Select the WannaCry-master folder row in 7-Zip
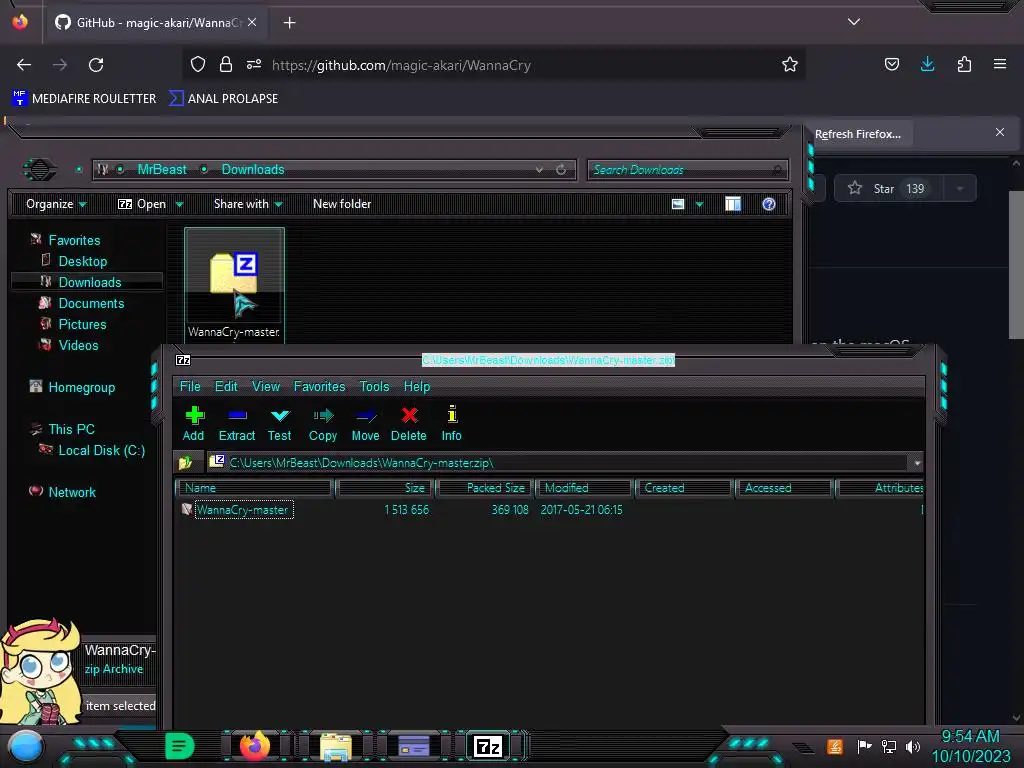Image resolution: width=1024 pixels, height=768 pixels. point(244,509)
